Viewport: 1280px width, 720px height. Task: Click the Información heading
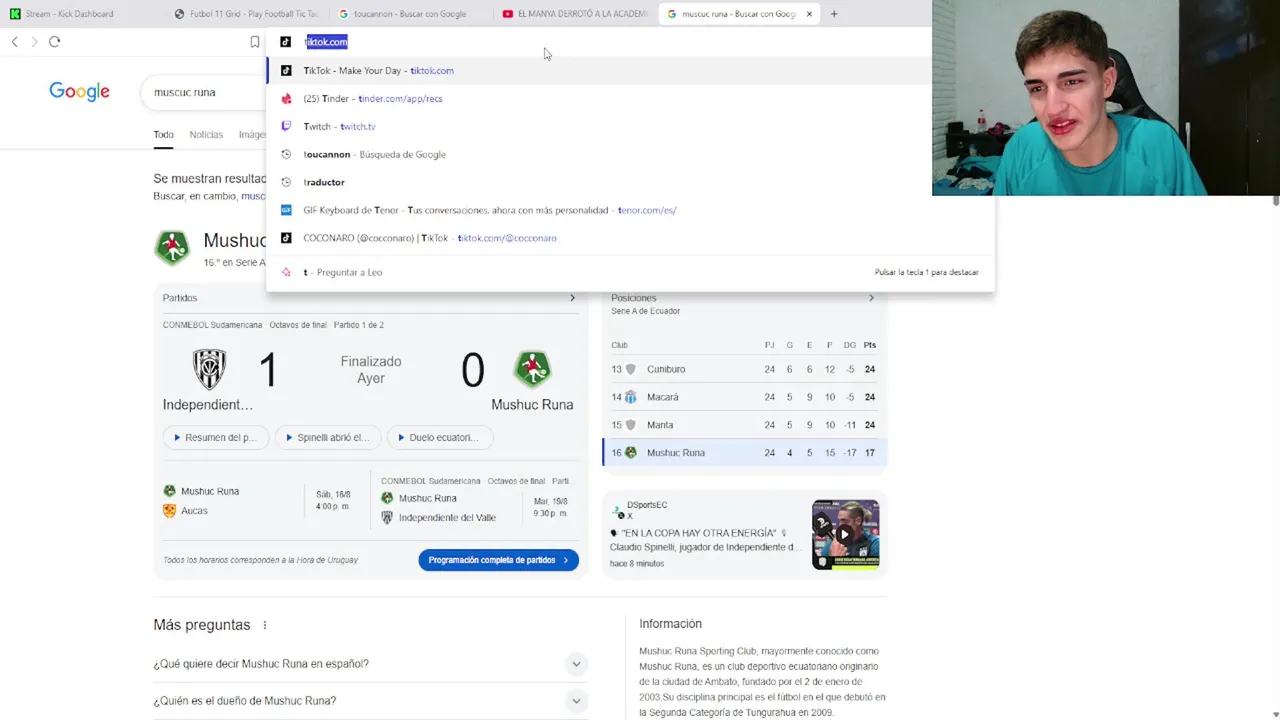point(670,624)
